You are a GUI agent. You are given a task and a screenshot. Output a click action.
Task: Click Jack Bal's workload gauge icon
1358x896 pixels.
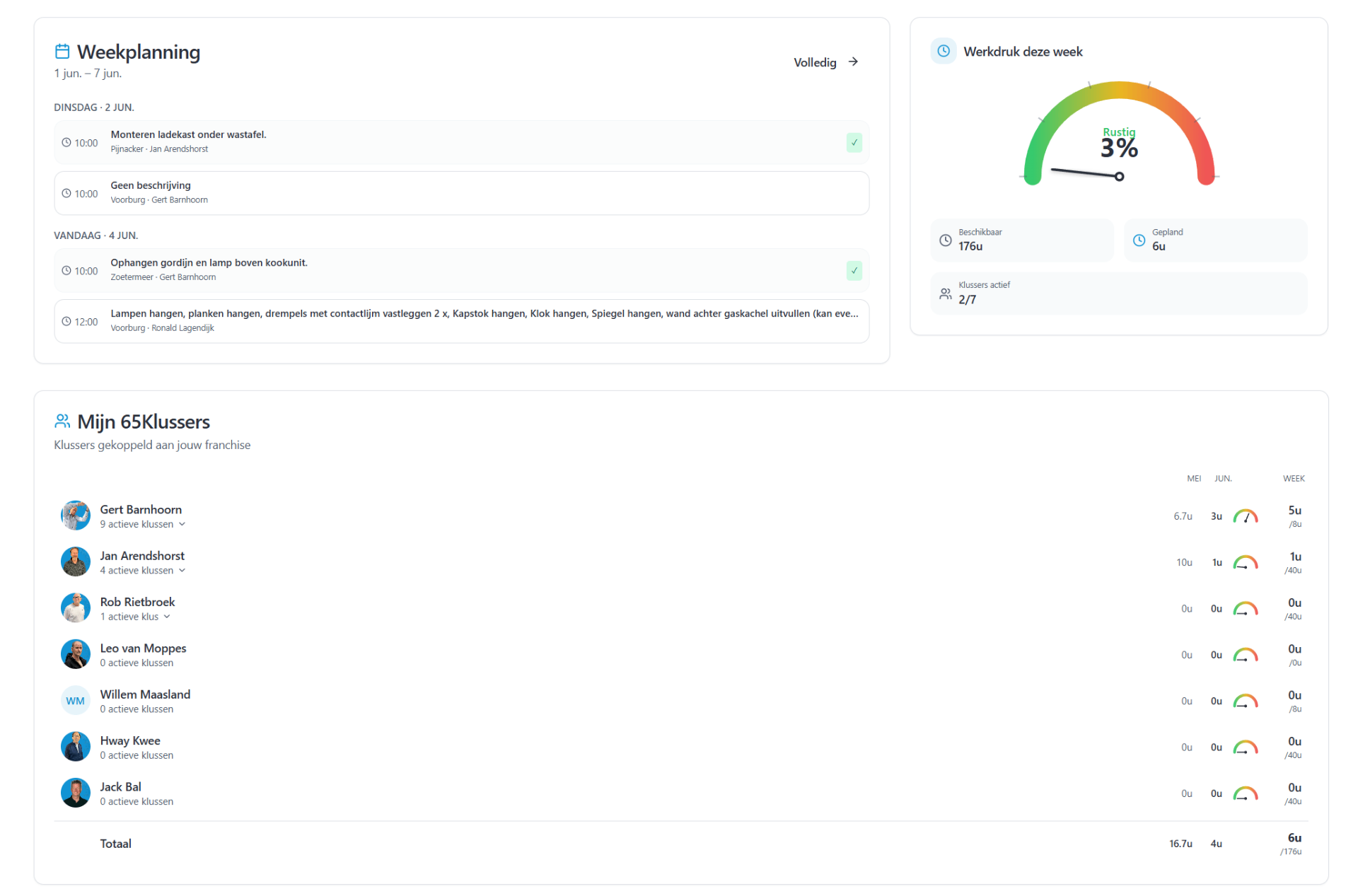point(1246,793)
